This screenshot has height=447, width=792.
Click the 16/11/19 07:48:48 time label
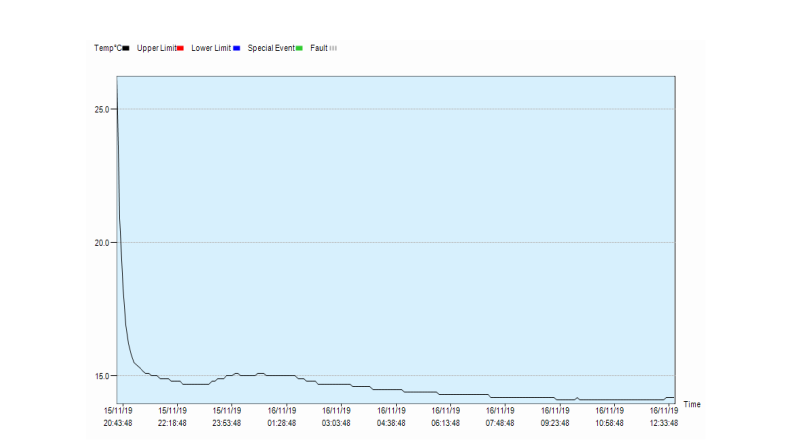click(500, 417)
